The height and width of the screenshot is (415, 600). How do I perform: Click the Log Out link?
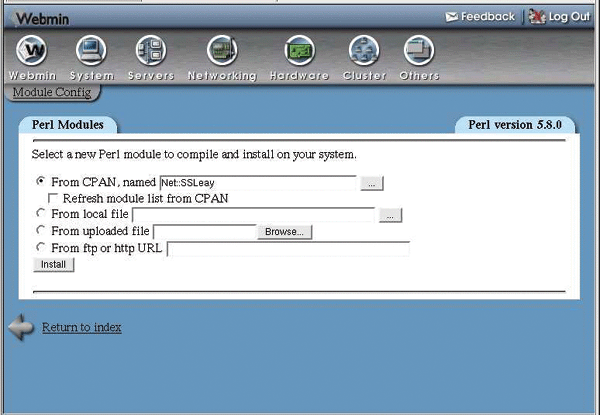pos(560,17)
